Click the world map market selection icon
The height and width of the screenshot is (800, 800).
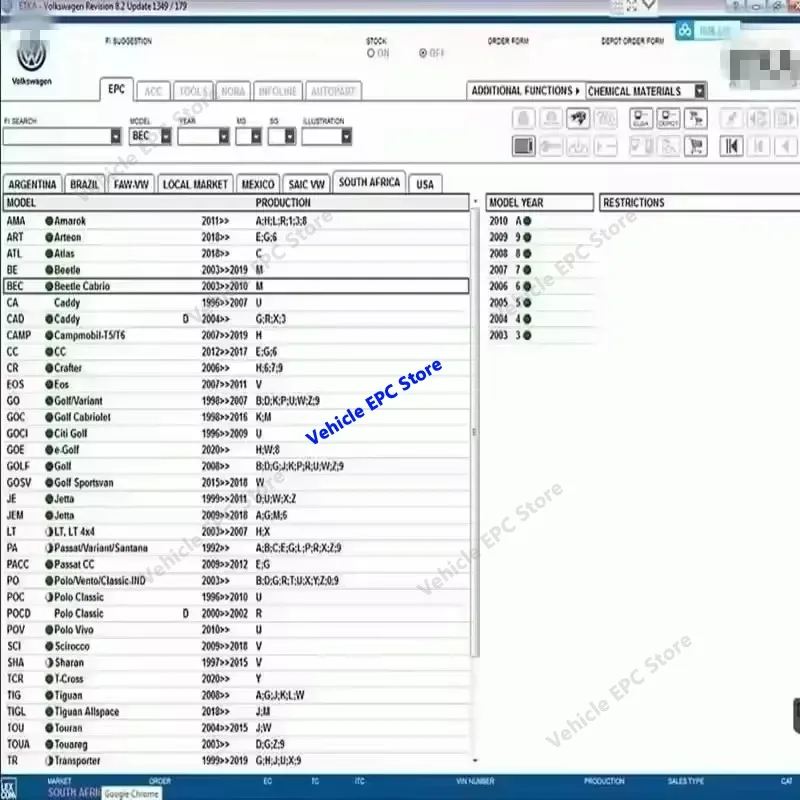pos(578,118)
